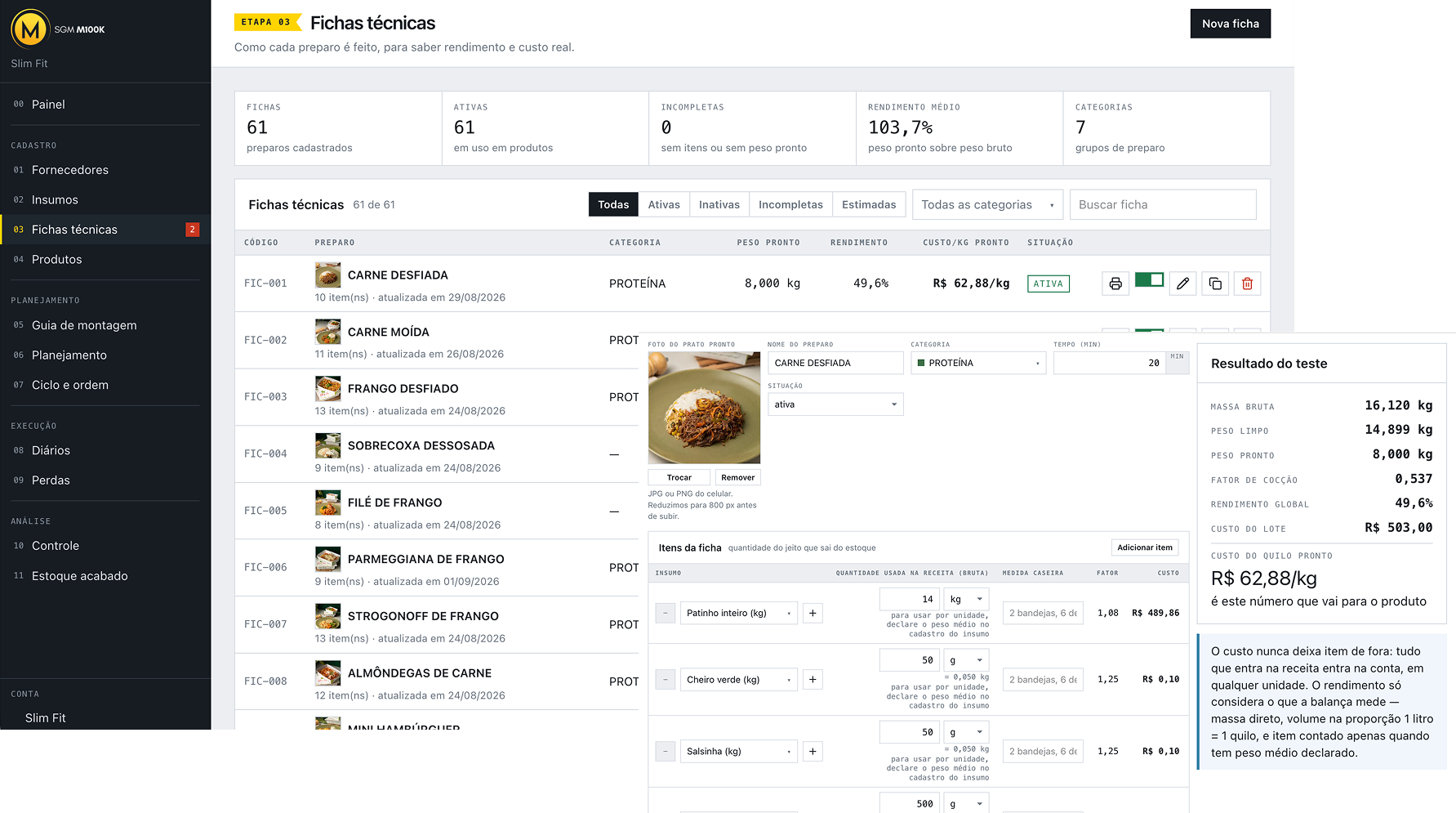Image resolution: width=1456 pixels, height=813 pixels.
Task: Select the Inativas filter tab
Action: click(x=719, y=205)
